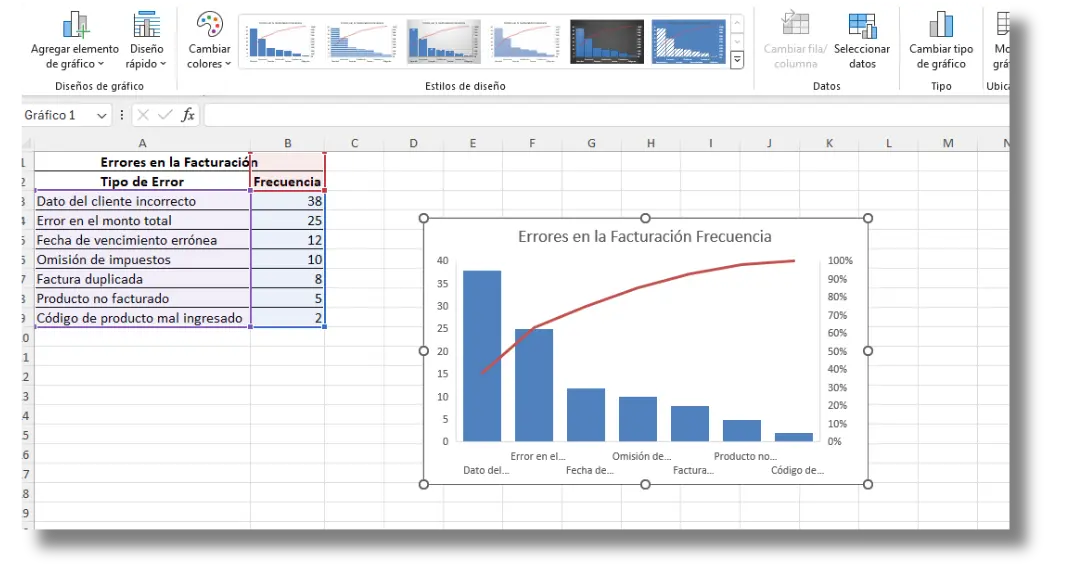Click cell 'Error en el monto total'
1065x568 pixels.
(x=142, y=221)
